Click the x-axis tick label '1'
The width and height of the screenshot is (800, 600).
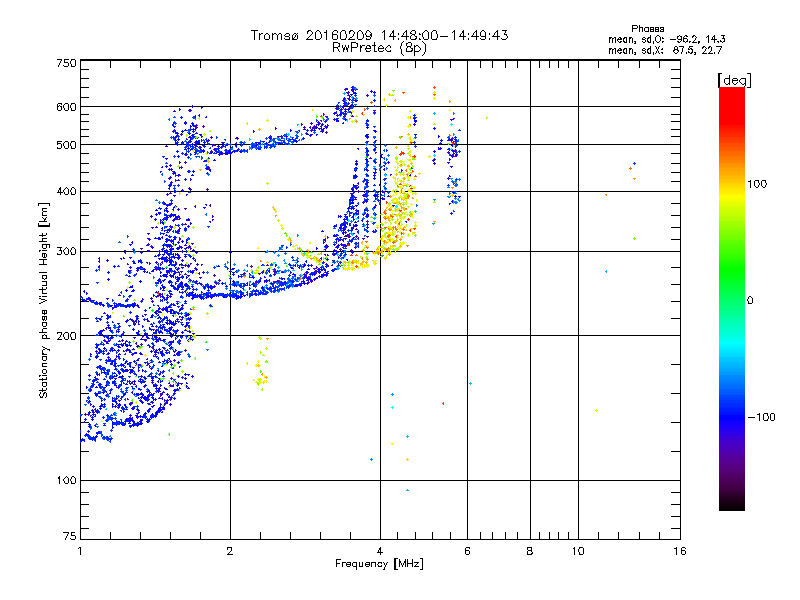coord(80,551)
